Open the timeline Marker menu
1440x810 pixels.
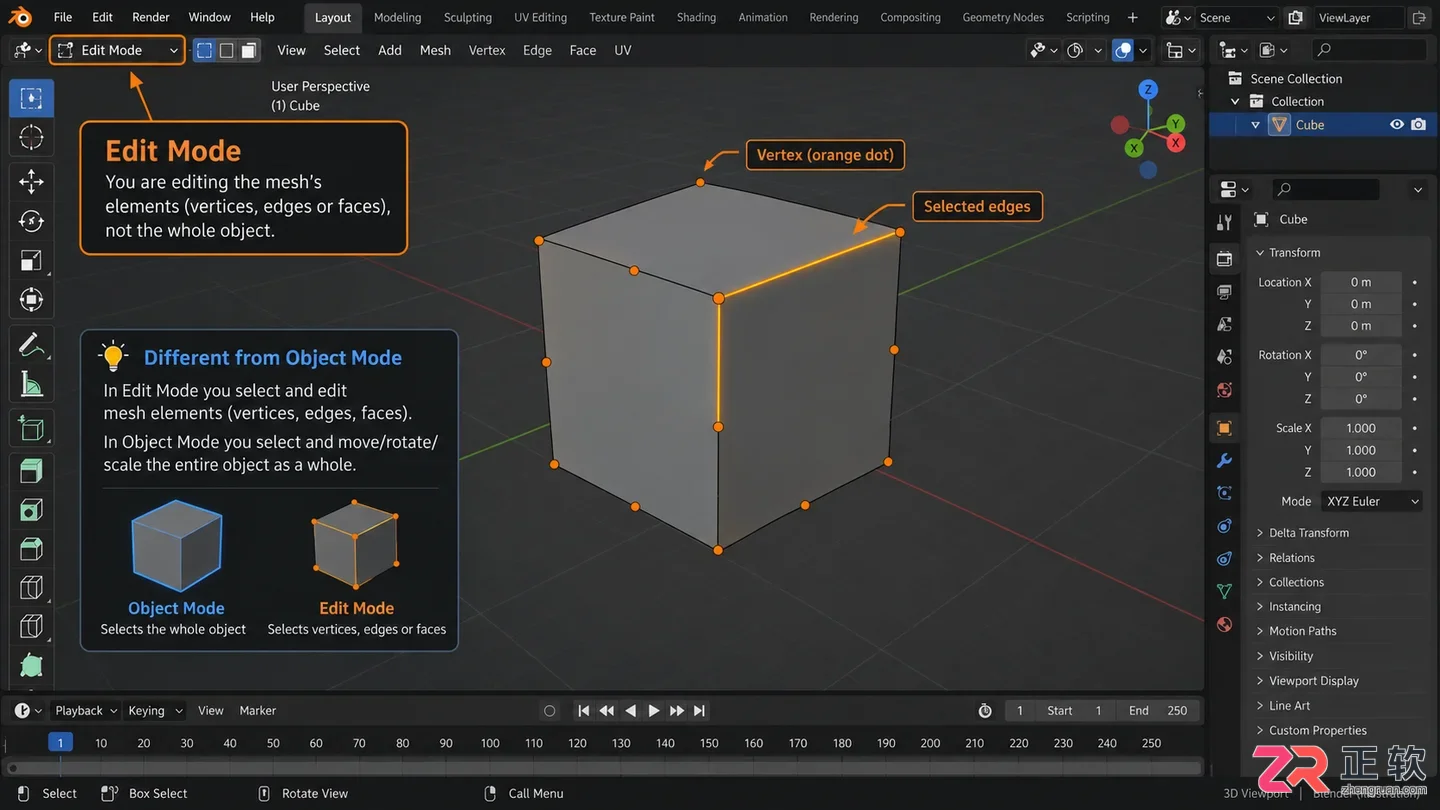(x=257, y=711)
